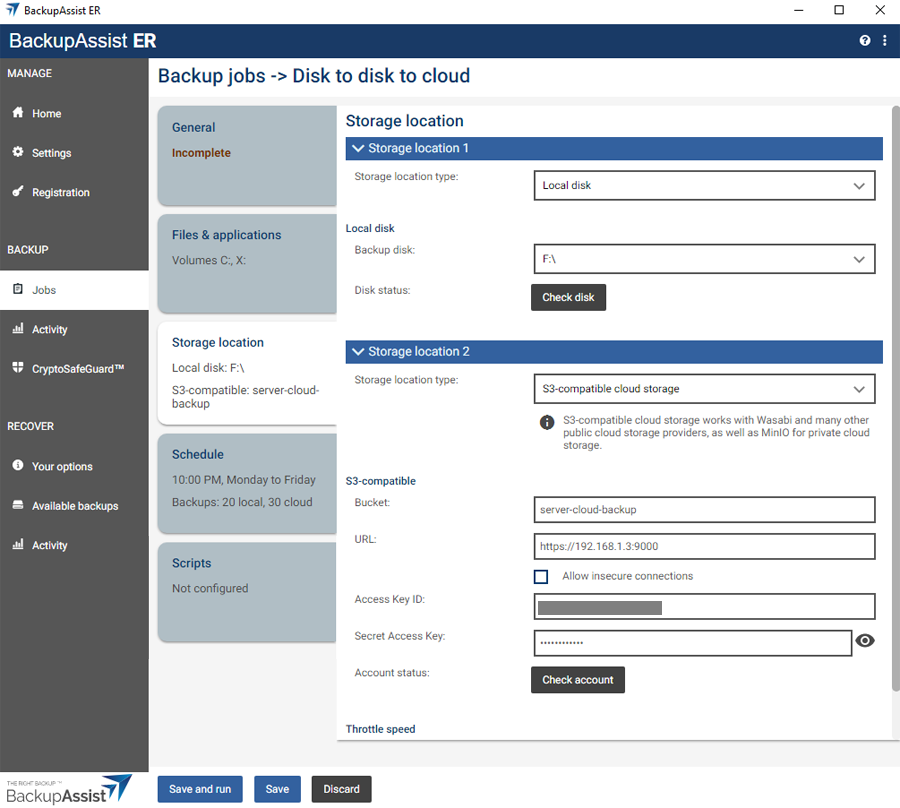
Task: Go to Home in the sidebar
Action: [x=74, y=114]
